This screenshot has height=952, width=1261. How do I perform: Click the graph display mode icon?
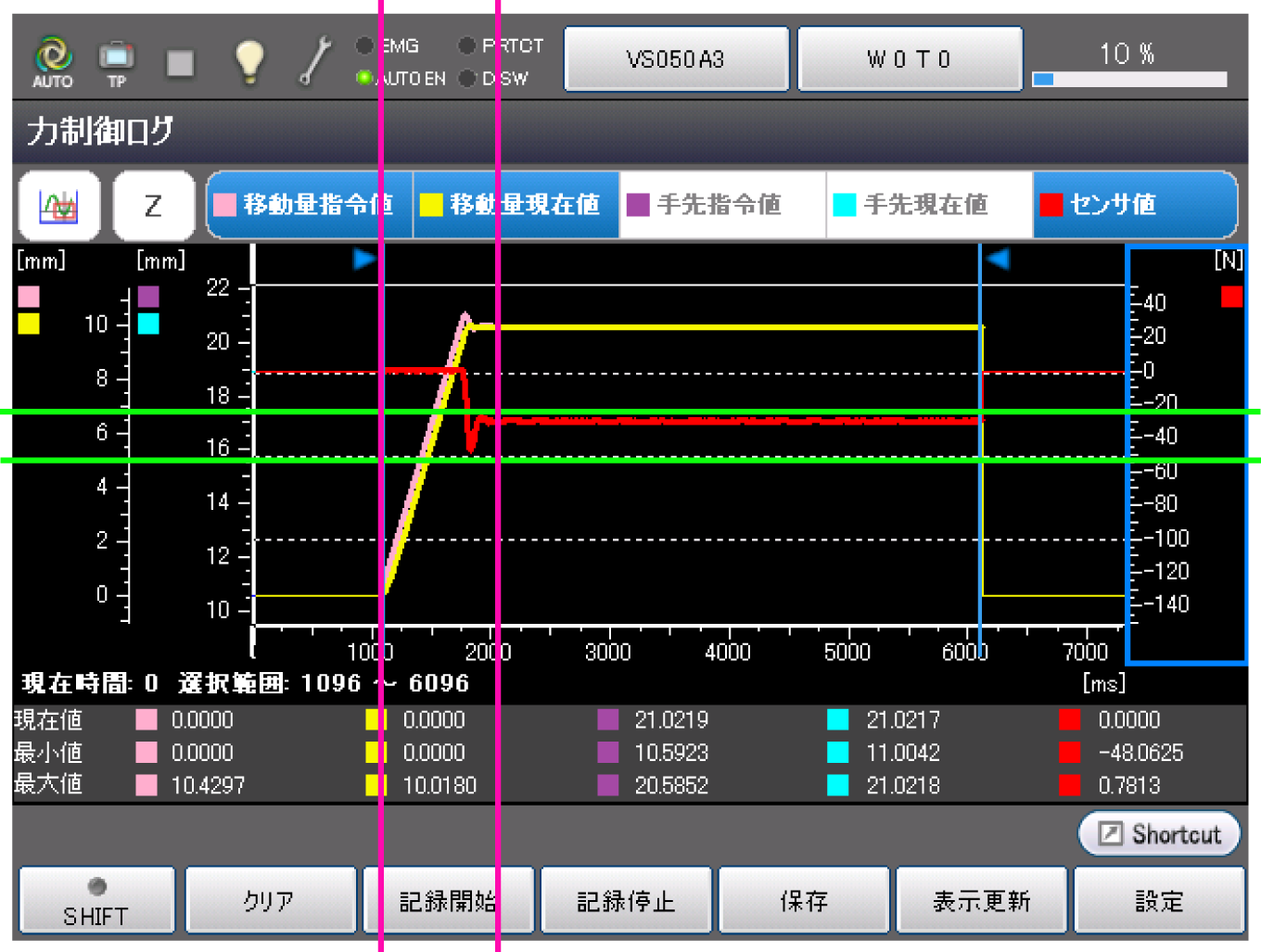coord(58,205)
